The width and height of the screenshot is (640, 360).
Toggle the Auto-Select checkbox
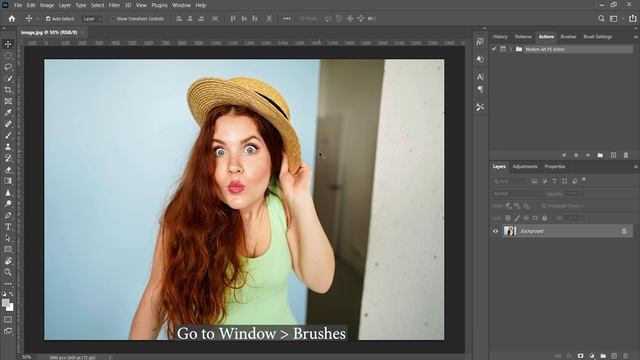click(x=48, y=19)
